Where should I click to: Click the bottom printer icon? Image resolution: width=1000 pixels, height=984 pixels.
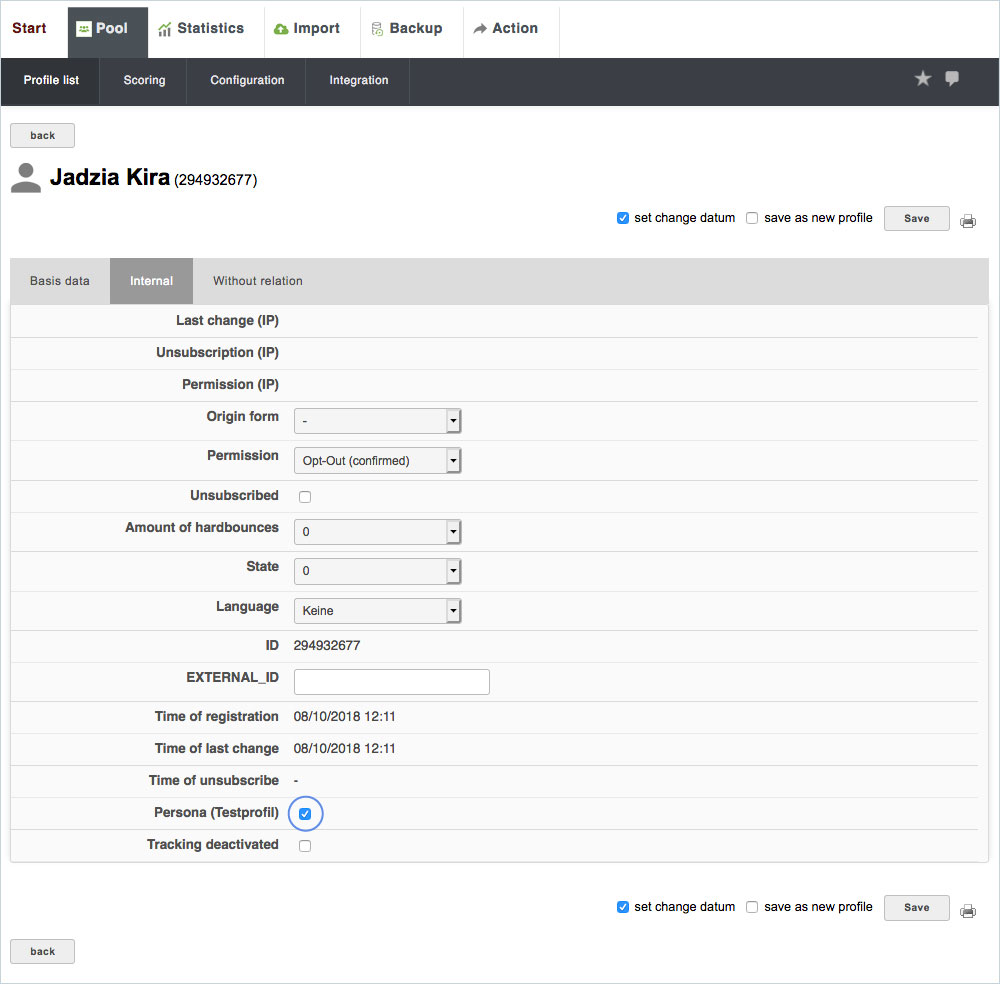click(968, 910)
